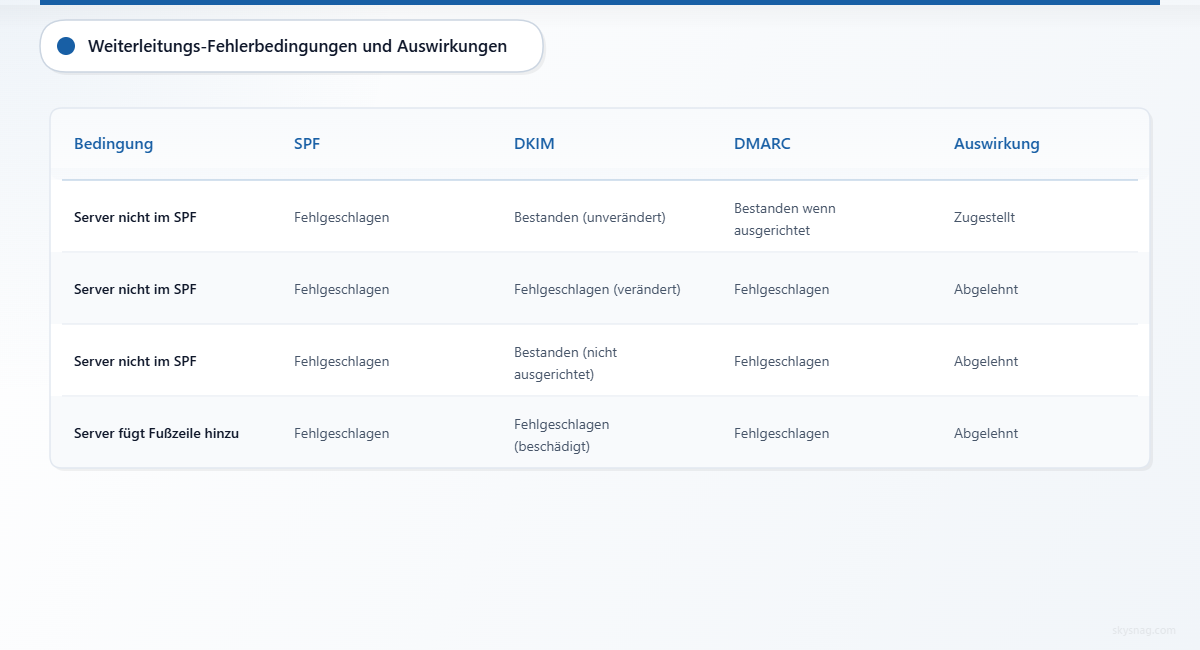Select 'Server nicht im SPF' in 'nicht ausgerichtet' row
Viewport: 1200px width, 650px height.
135,361
